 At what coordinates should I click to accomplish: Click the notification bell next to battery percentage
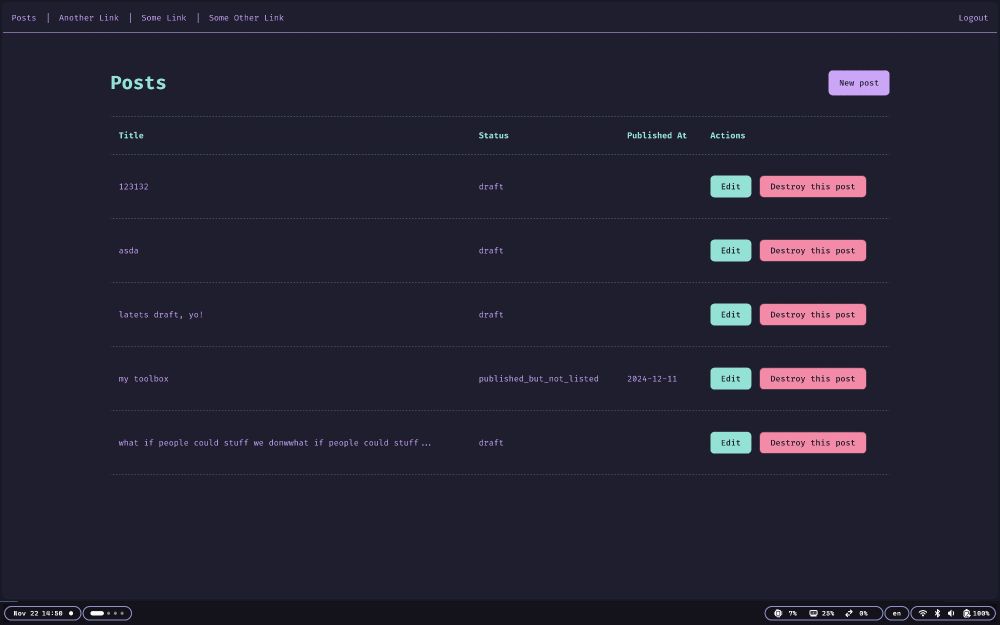(965, 613)
